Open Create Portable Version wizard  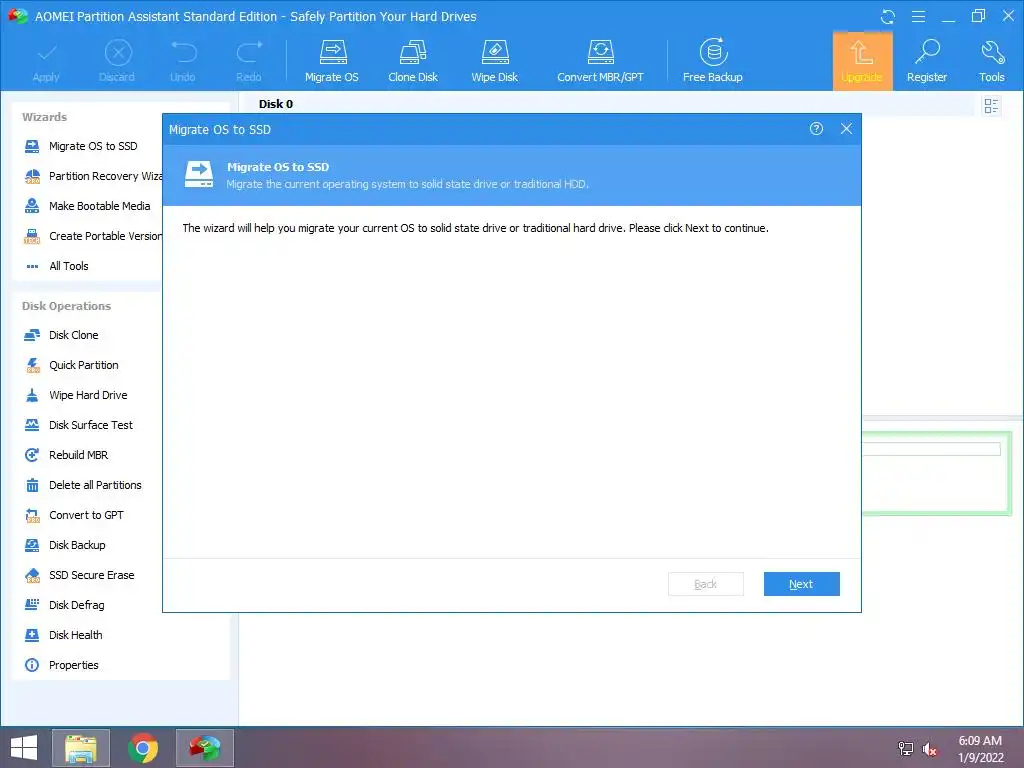(x=93, y=236)
